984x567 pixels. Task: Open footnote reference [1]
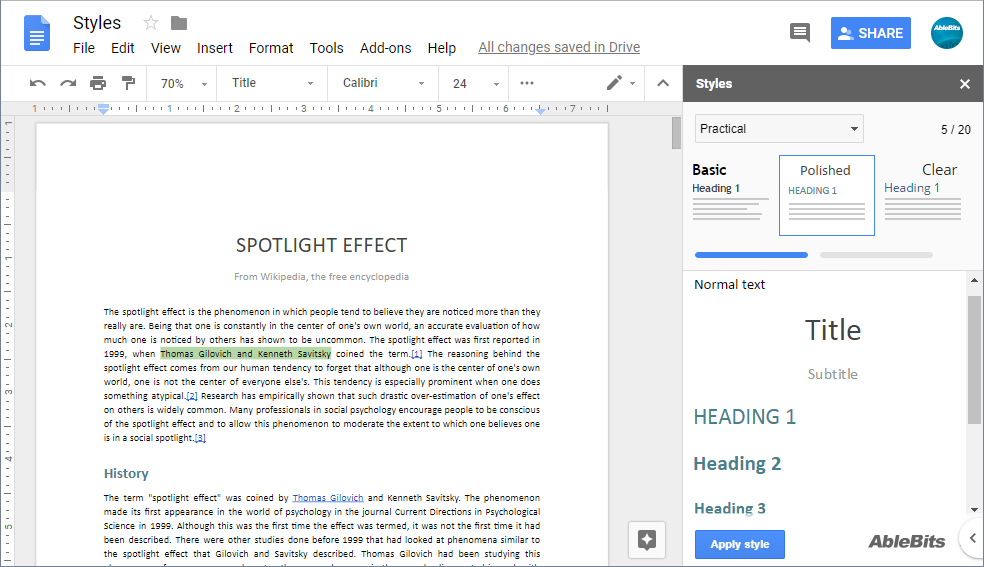pos(417,354)
